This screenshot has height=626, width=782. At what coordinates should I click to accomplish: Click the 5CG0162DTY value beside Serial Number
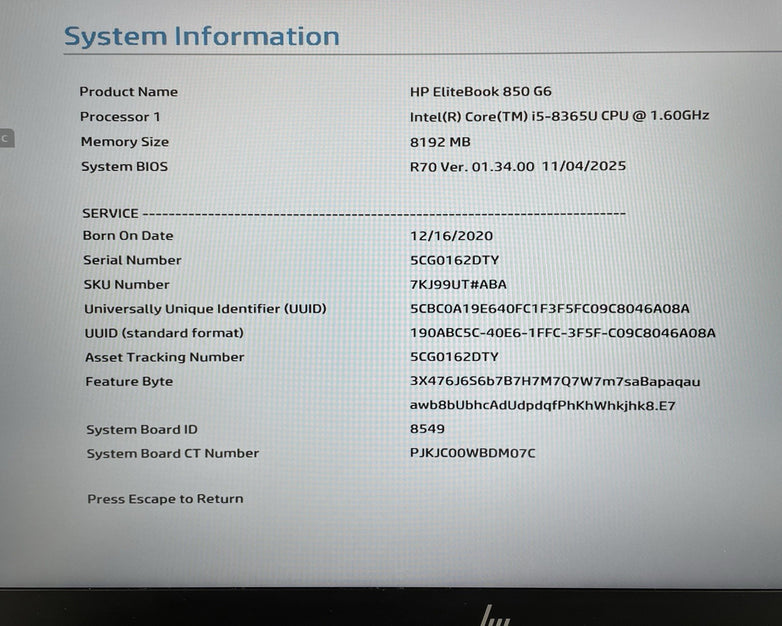point(454,260)
